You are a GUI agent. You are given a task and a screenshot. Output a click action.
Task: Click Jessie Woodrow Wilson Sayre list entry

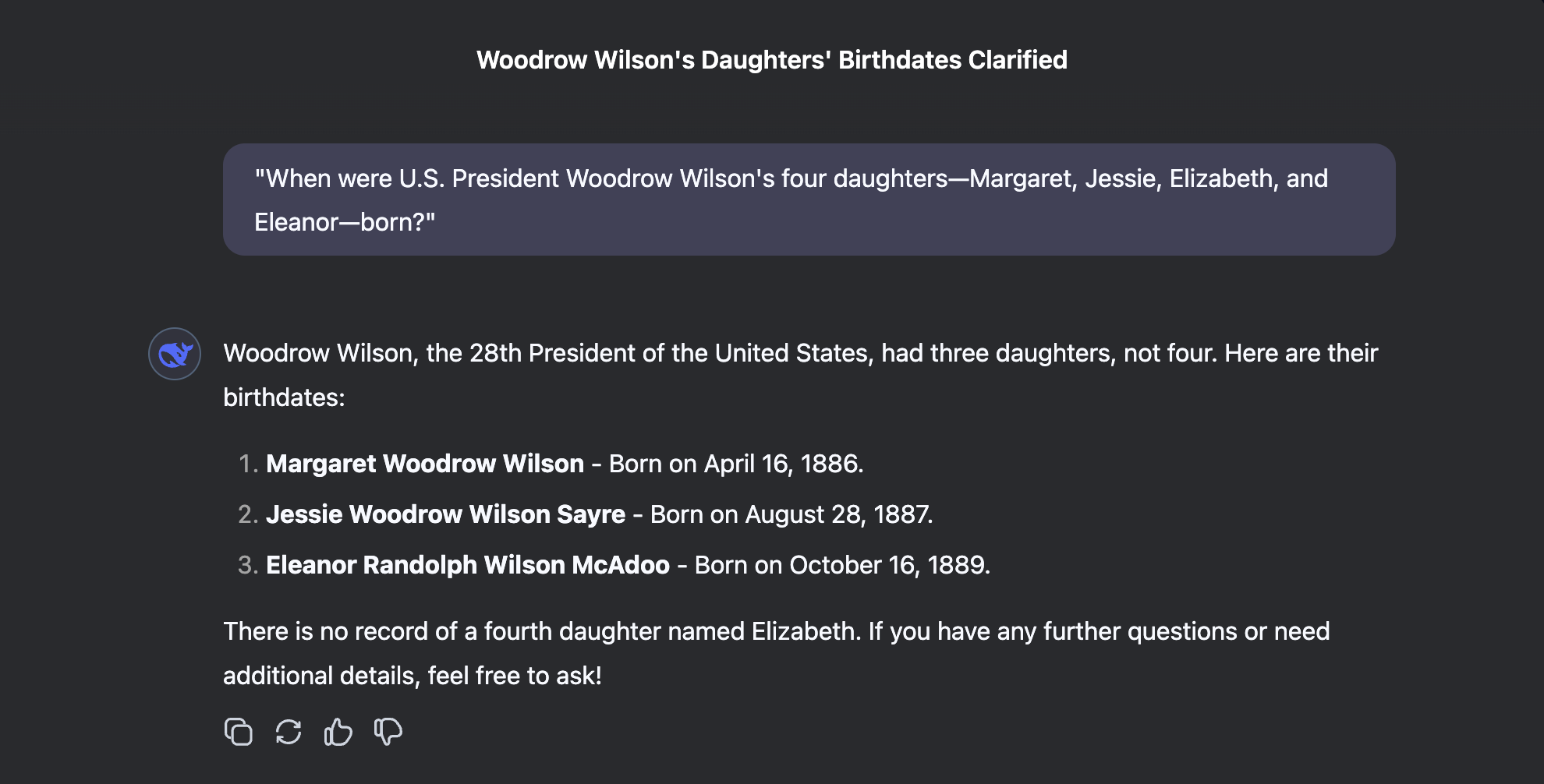[599, 514]
